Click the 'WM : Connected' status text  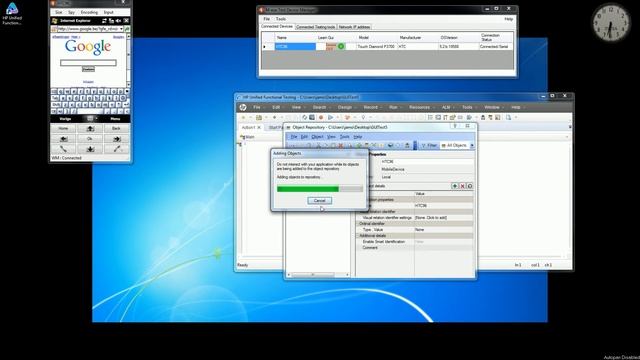click(x=66, y=158)
